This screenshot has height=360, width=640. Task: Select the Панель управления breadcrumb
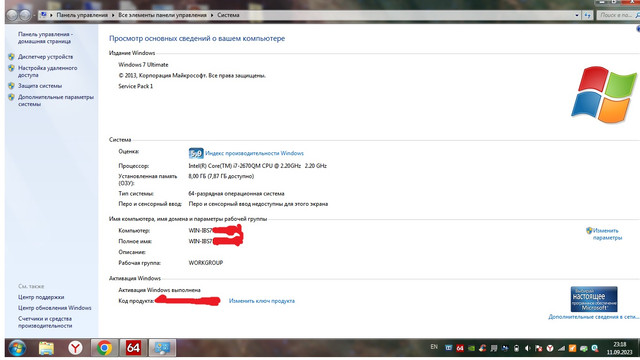pos(82,15)
